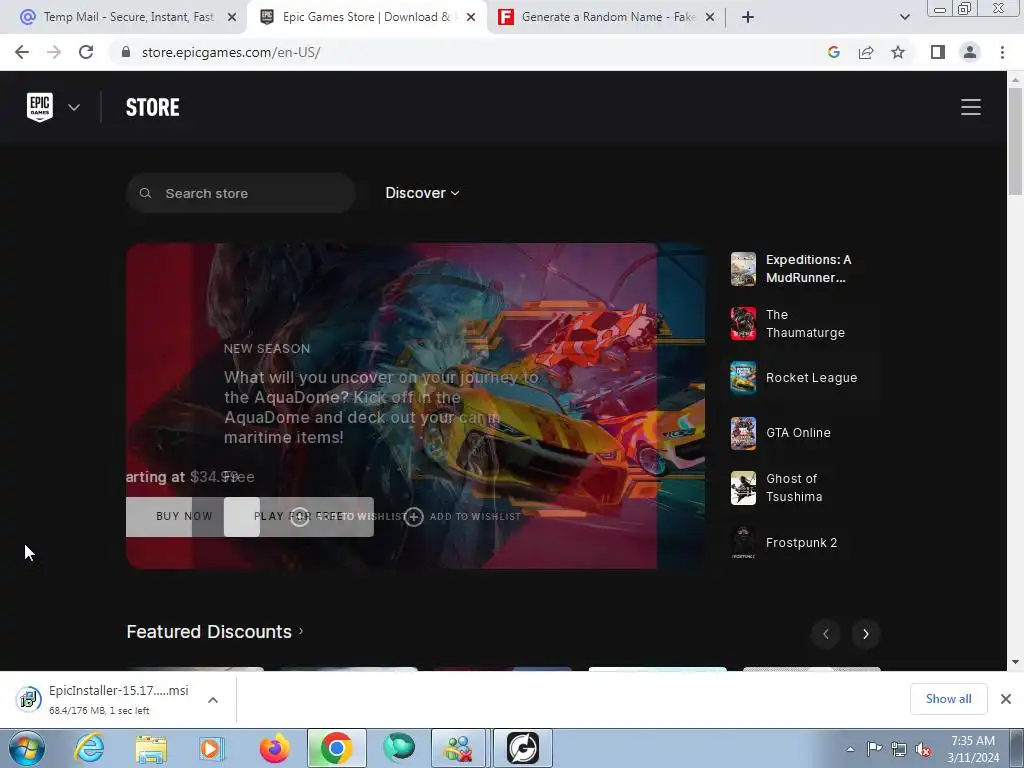Open the browser side panel
Screen dimensions: 1024x768
point(938,52)
